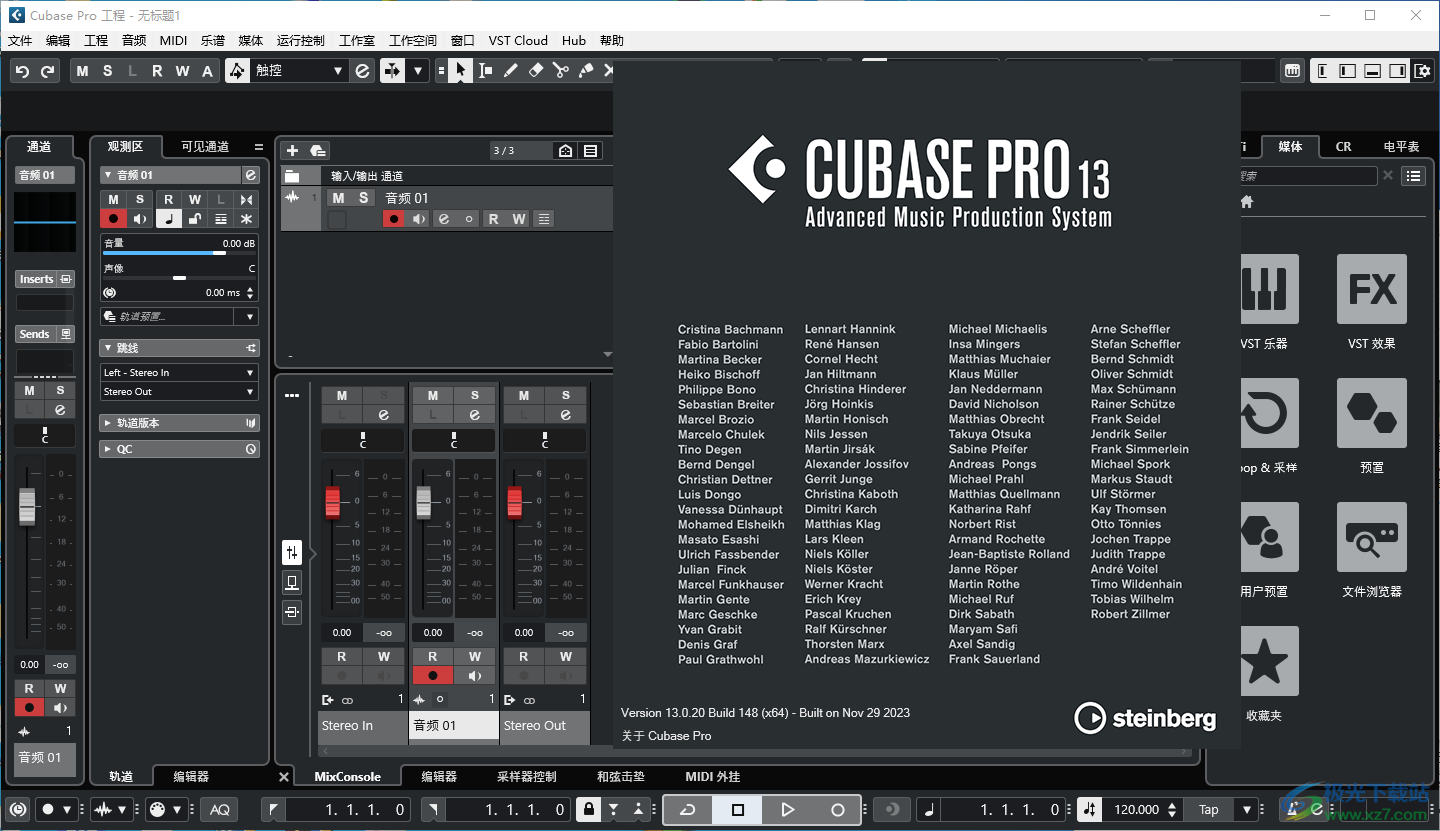Open the Loops & Samples tile
Screen dimensions: 1440x831
tap(1268, 413)
